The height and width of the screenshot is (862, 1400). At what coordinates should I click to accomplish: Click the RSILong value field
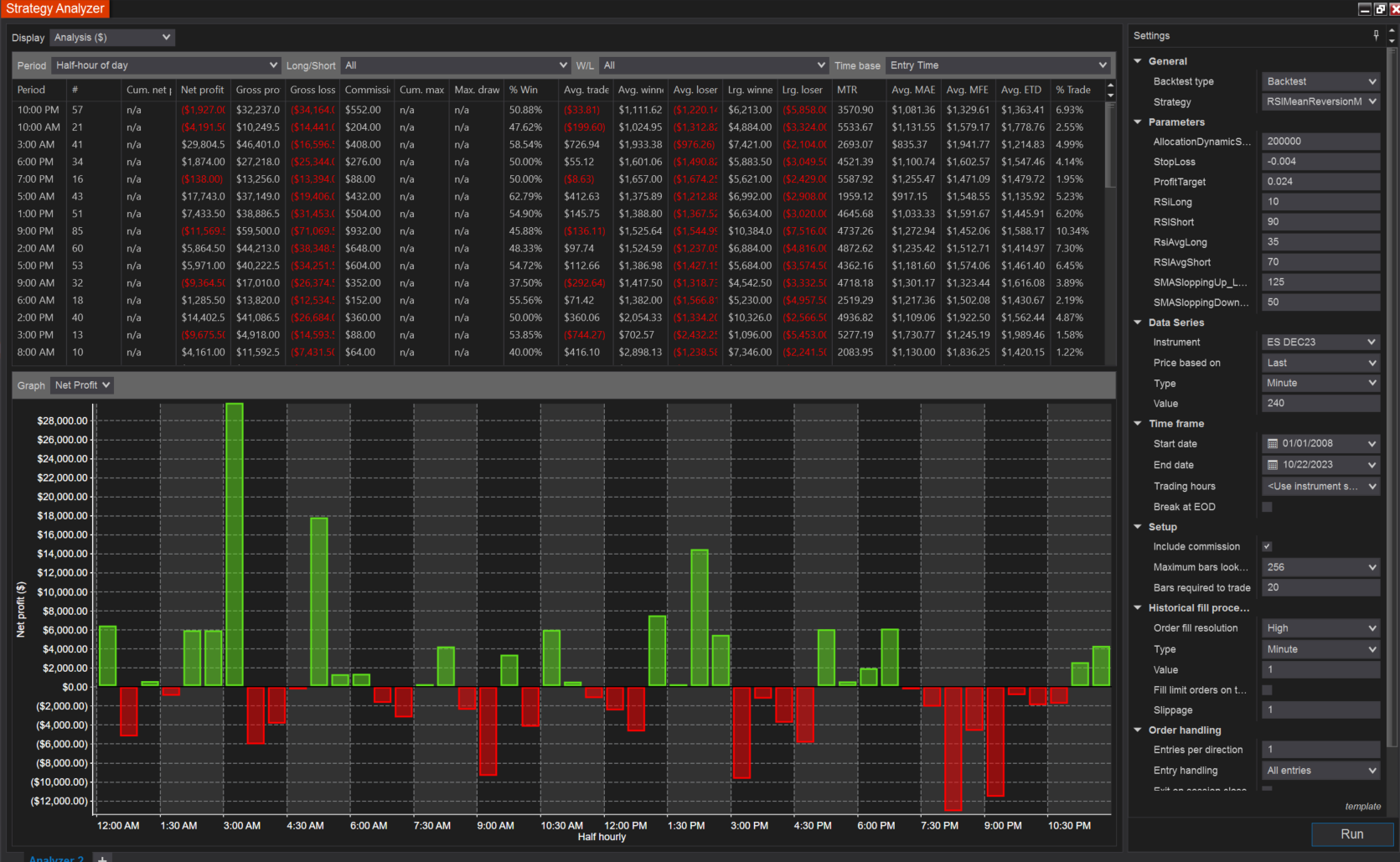pos(1321,202)
